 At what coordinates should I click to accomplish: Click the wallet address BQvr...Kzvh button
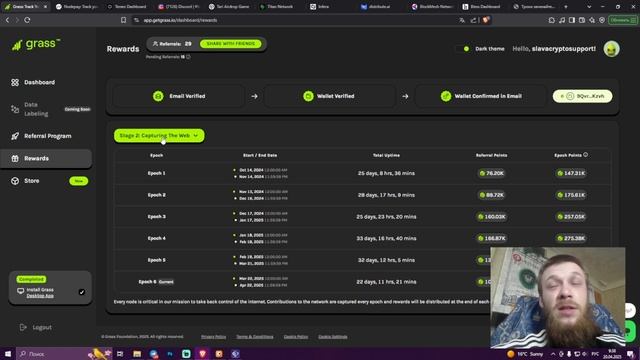(582, 96)
